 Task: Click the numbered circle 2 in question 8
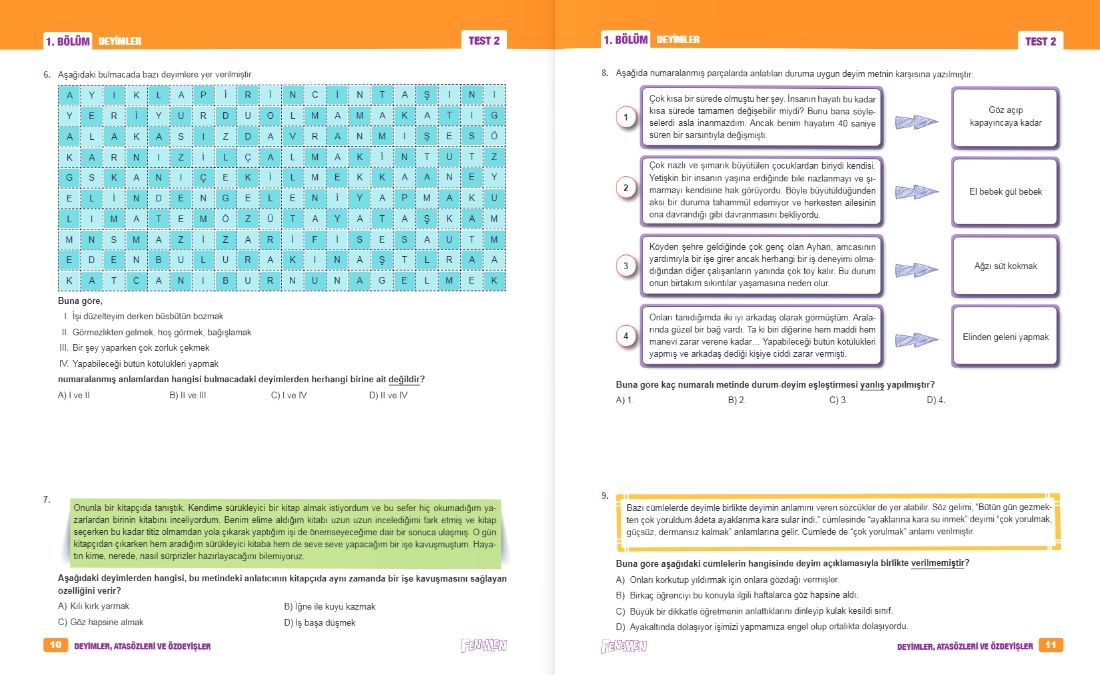626,187
